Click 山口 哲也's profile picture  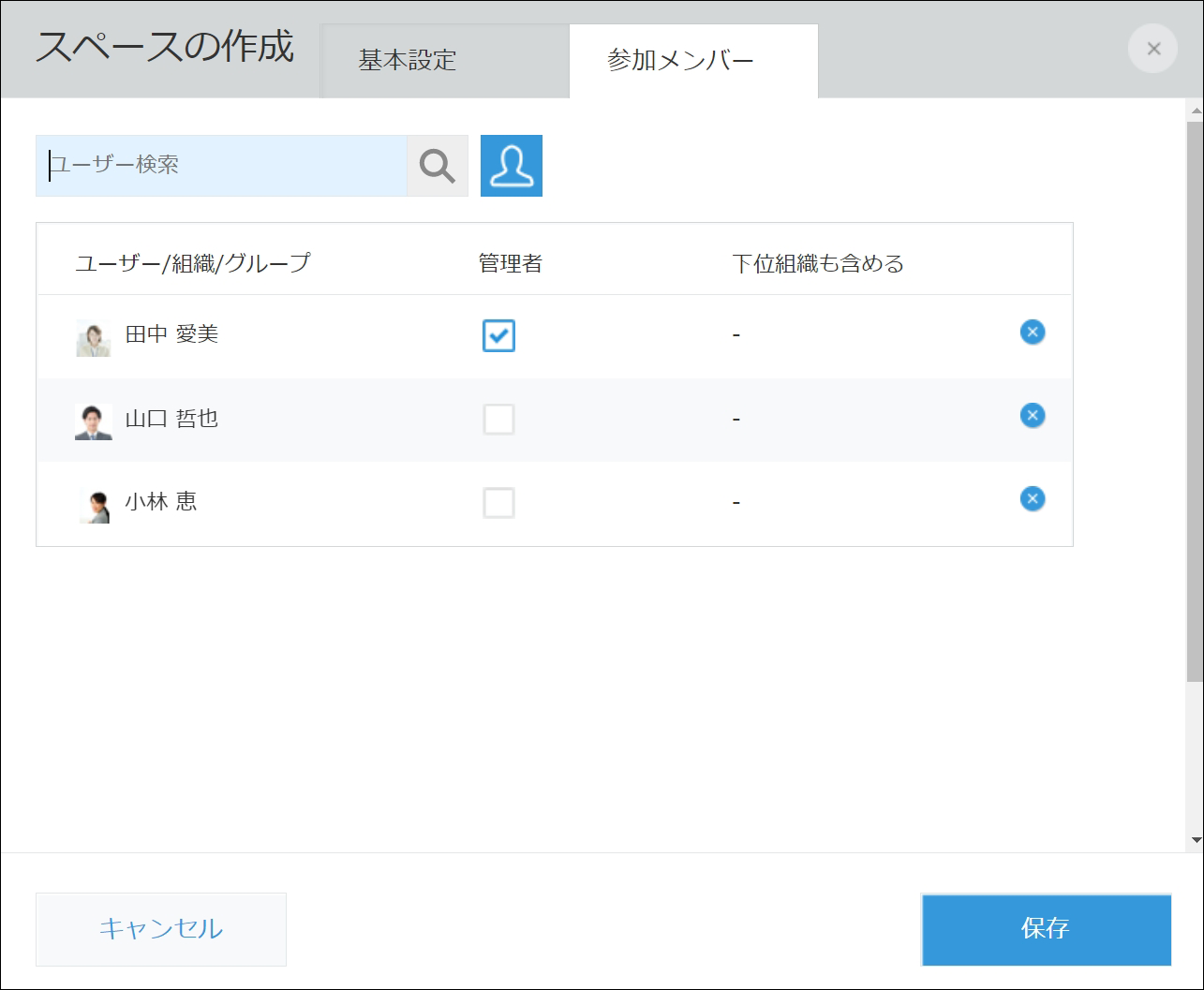92,420
